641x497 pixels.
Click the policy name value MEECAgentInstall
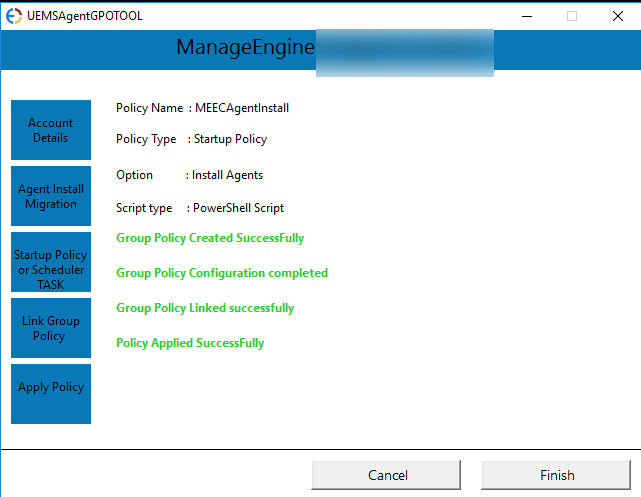click(x=242, y=108)
